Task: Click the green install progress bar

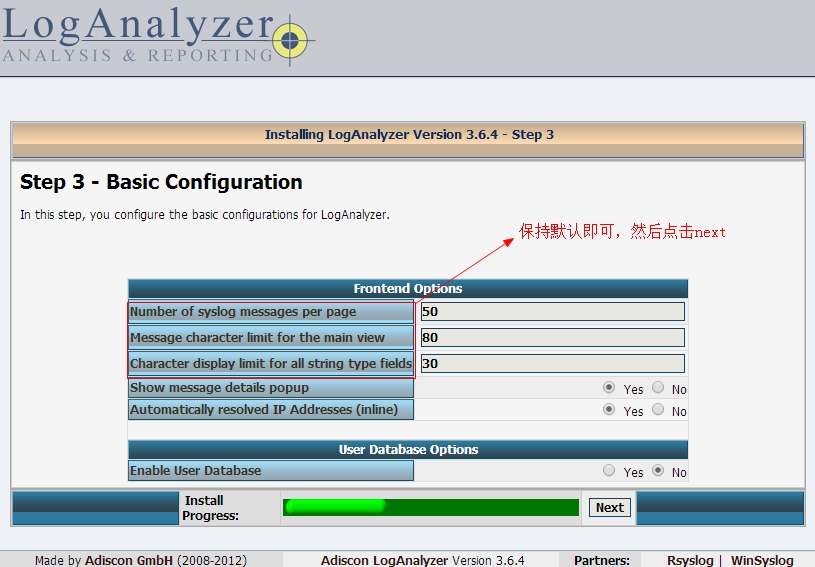Action: click(430, 507)
